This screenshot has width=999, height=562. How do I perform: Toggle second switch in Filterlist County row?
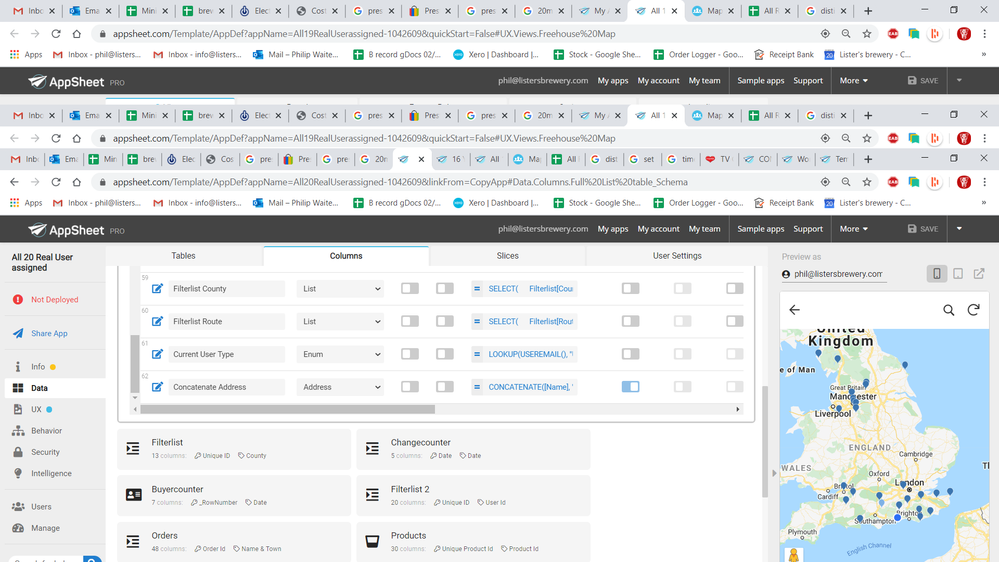(445, 289)
